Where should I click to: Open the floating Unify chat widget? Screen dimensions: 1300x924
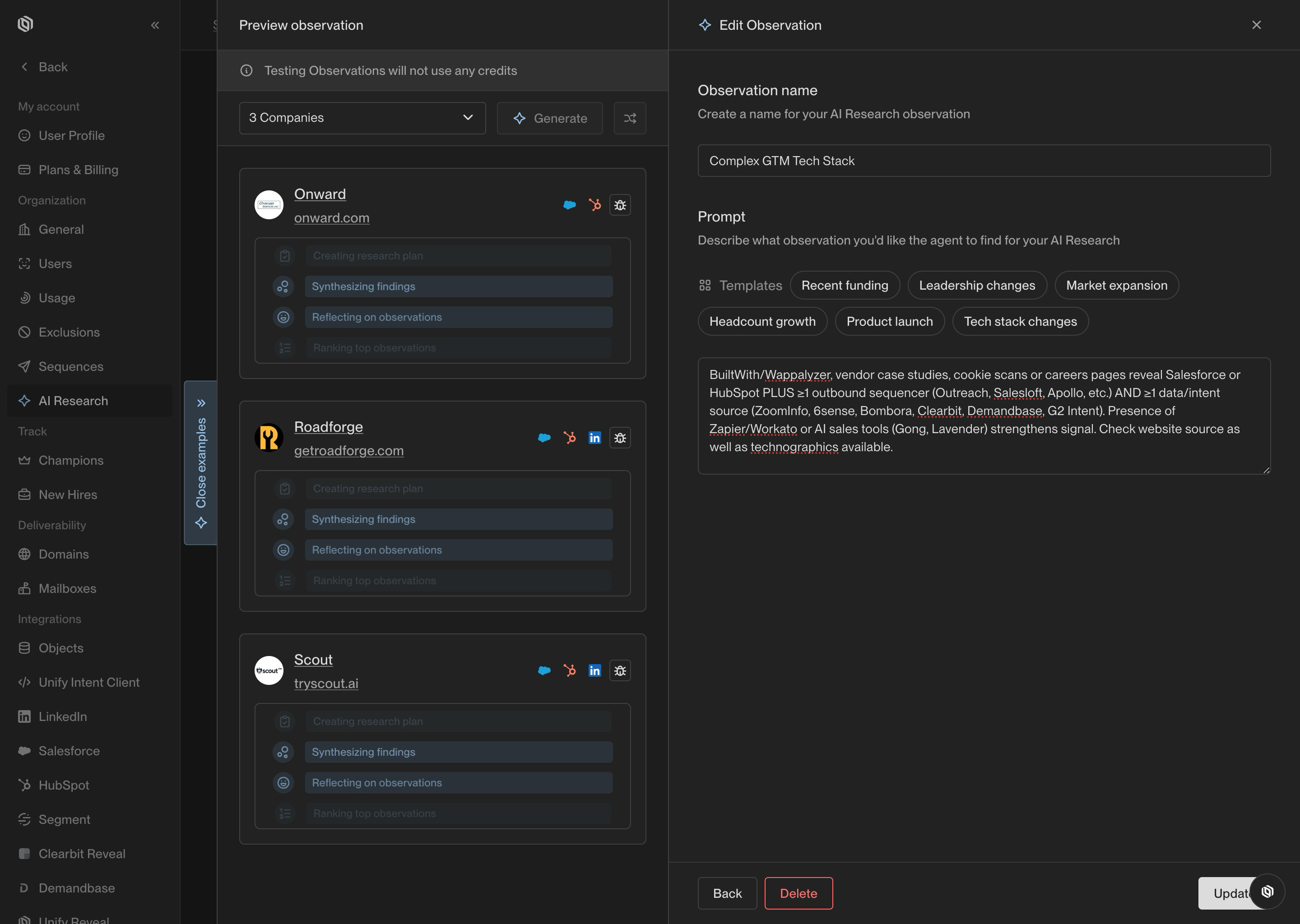click(x=1267, y=892)
